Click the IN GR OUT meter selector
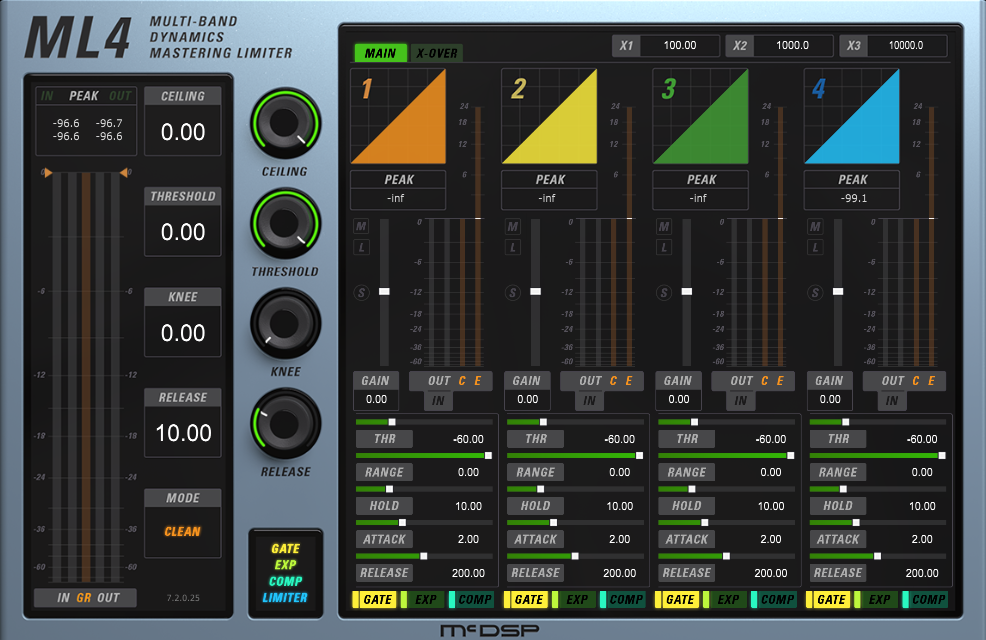Screen dimensions: 986x640 (86, 598)
